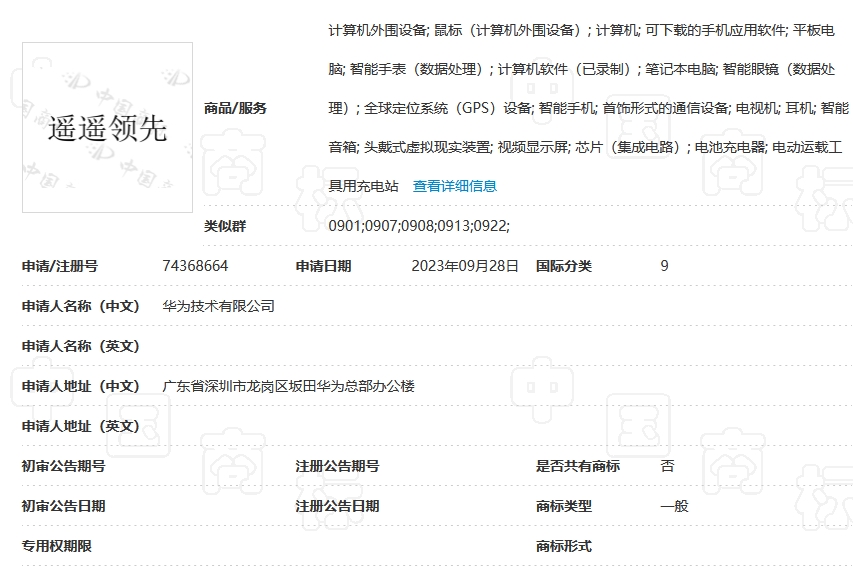
Task: Select the application date 2023年09月28日
Action: 465,266
